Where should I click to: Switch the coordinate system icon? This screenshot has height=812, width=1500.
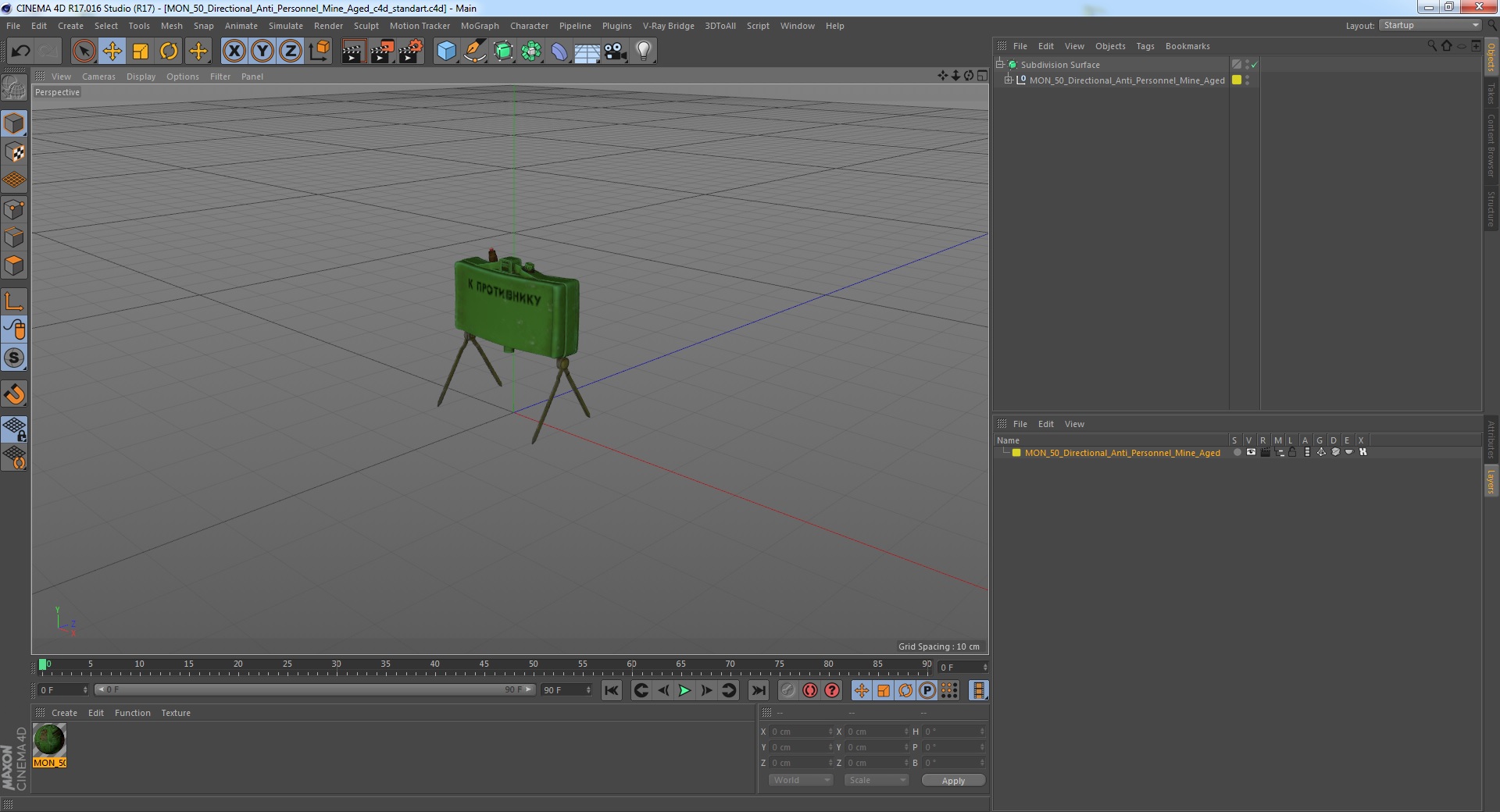point(320,52)
